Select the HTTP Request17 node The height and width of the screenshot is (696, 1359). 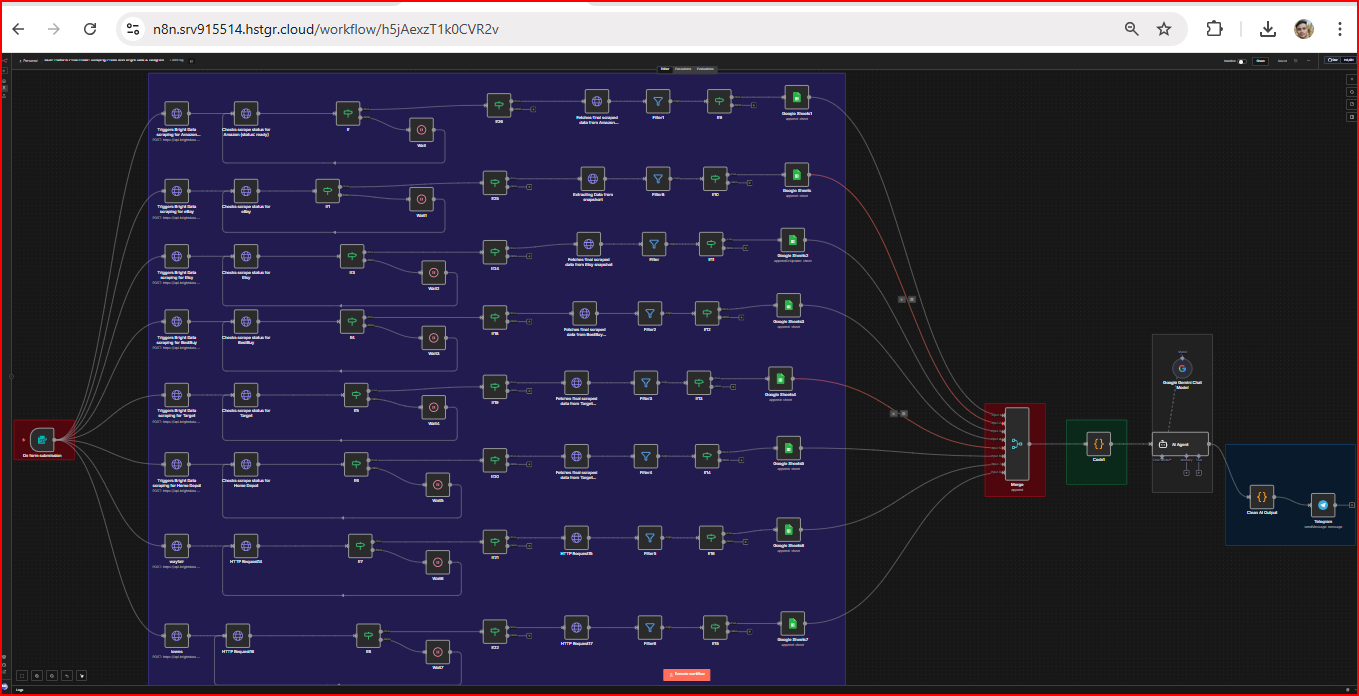tap(576, 627)
